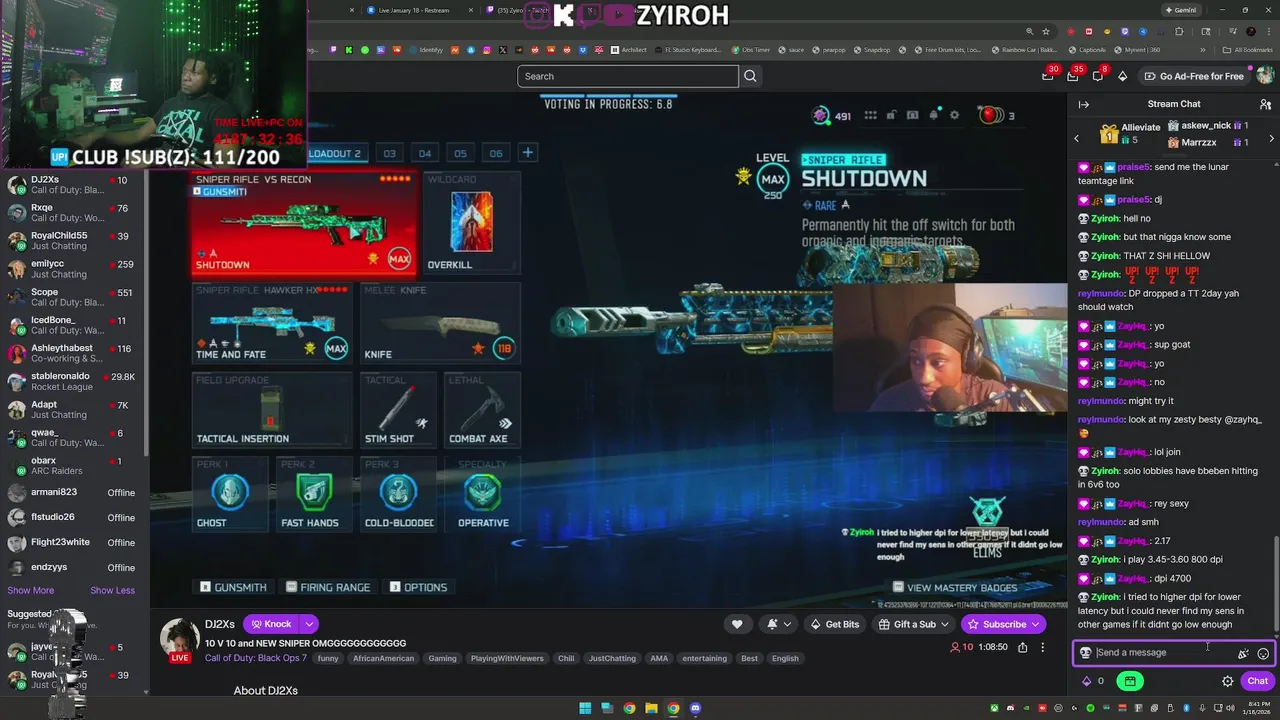Click the heart follow icon button

tap(737, 624)
